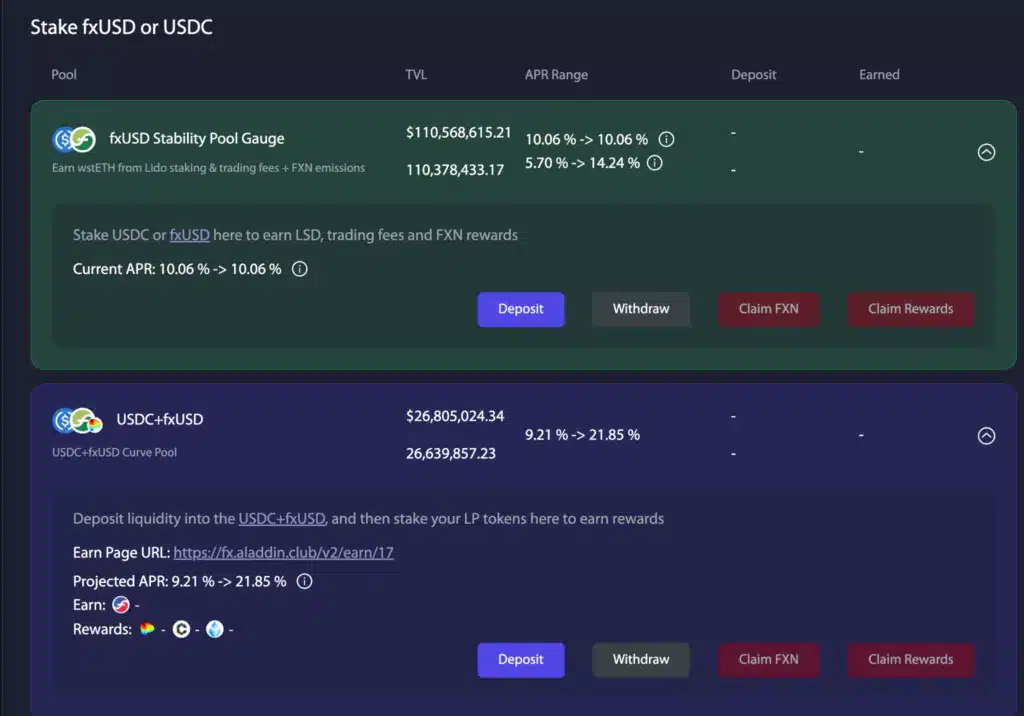Image resolution: width=1024 pixels, height=716 pixels.
Task: Open the info tooltip beside Projected APR
Action: 306,581
